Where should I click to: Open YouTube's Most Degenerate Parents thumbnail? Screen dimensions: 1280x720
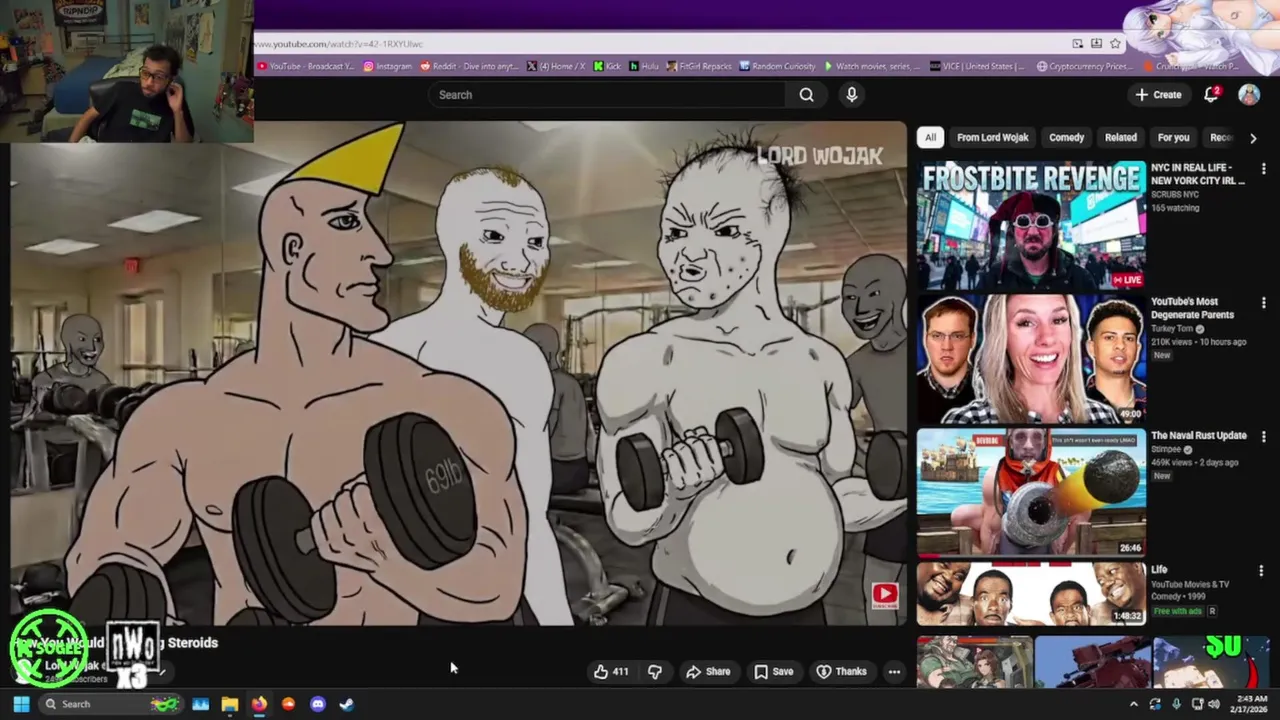(x=1031, y=359)
